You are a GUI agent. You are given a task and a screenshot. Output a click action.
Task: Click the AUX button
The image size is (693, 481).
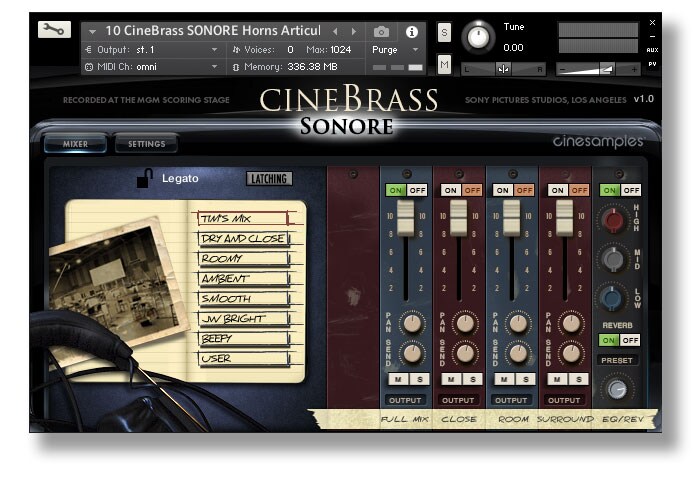tap(652, 50)
